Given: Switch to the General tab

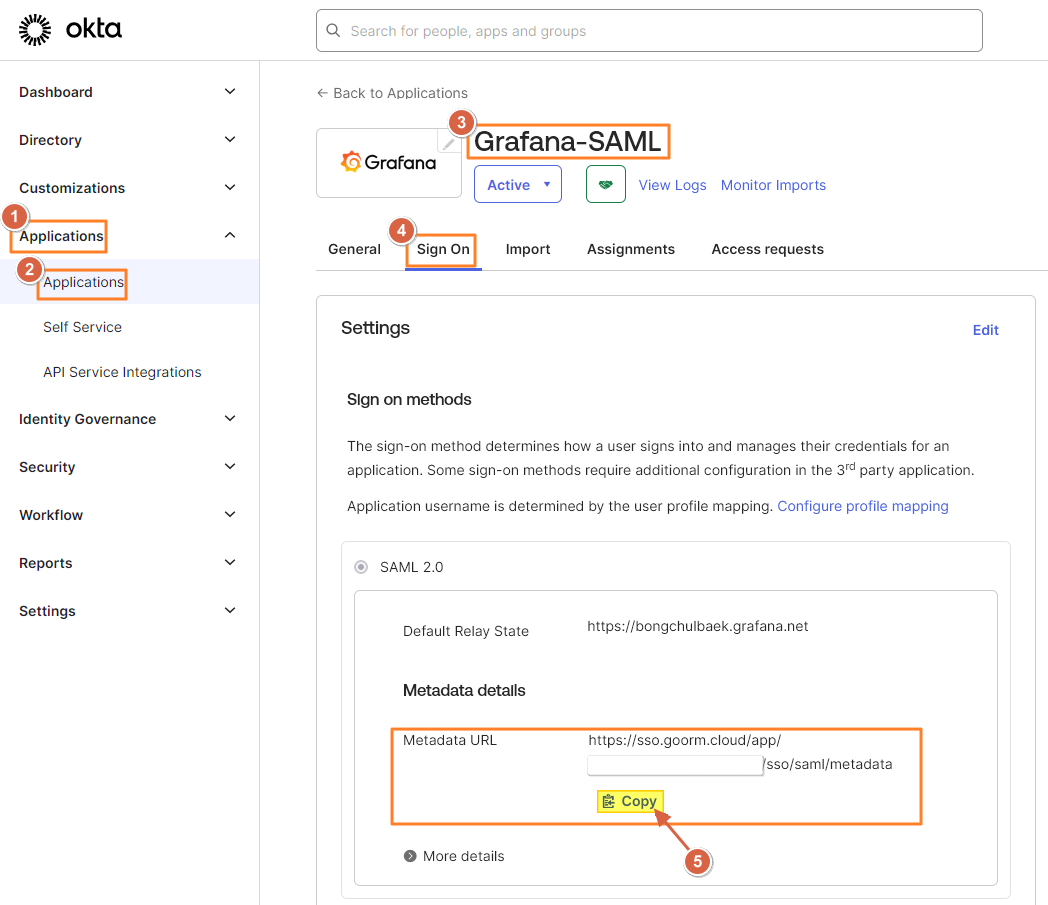Looking at the screenshot, I should pyautogui.click(x=354, y=249).
